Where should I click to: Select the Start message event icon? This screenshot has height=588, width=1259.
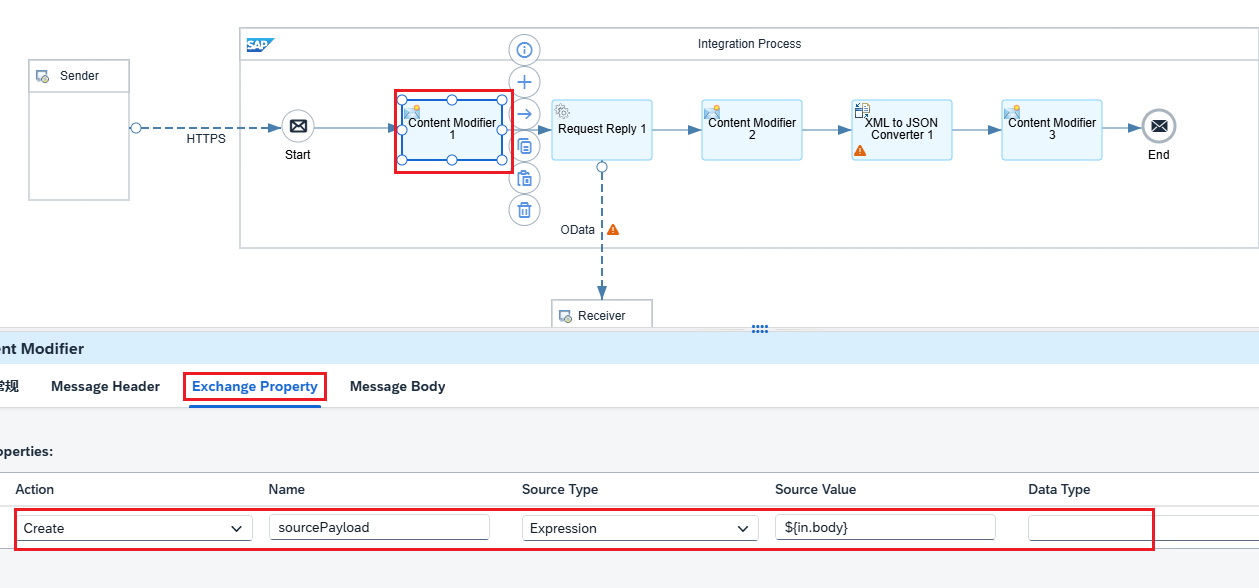(x=298, y=127)
